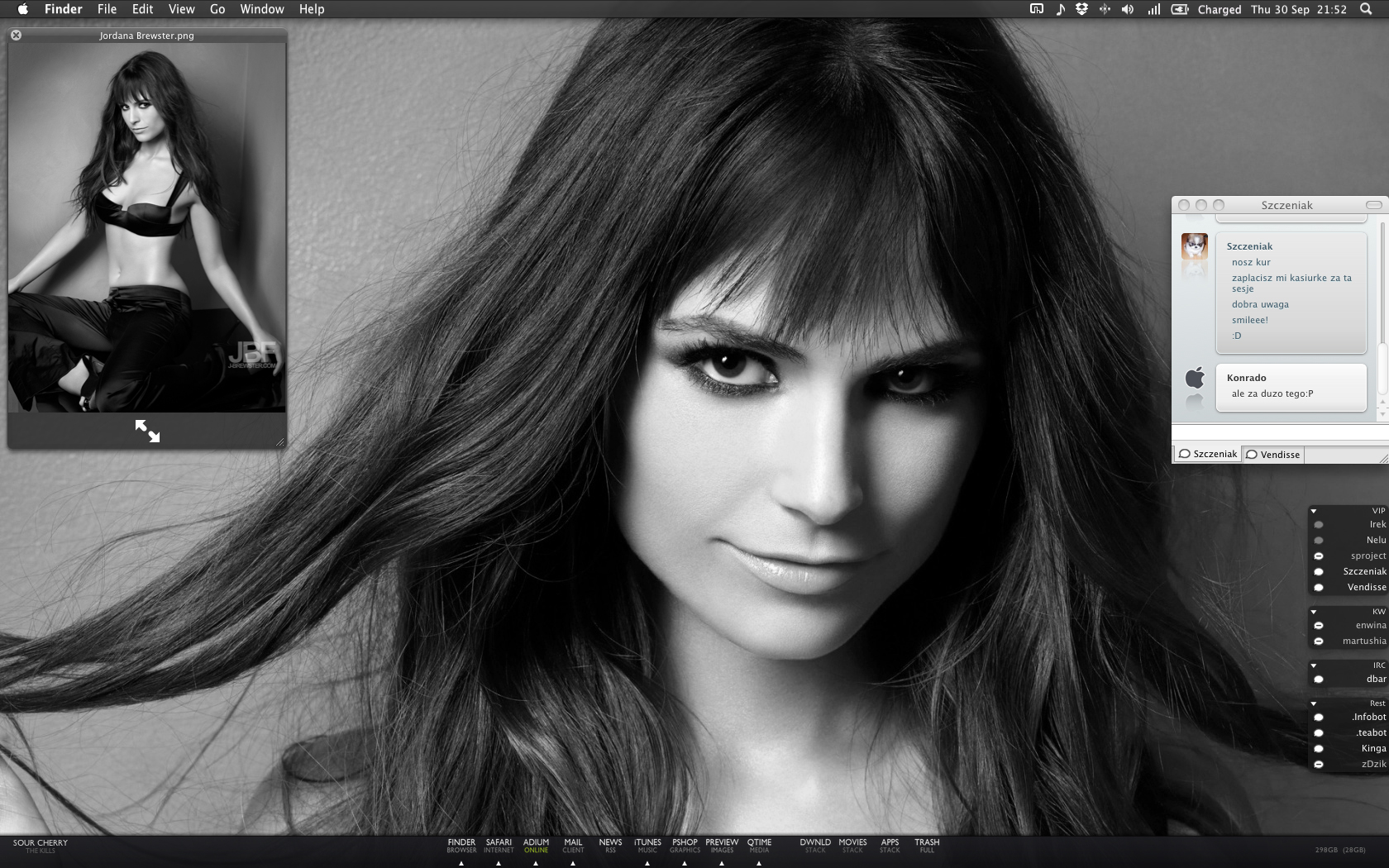The height and width of the screenshot is (868, 1389).
Task: Select contact enwina in contact list
Action: pos(1348,625)
